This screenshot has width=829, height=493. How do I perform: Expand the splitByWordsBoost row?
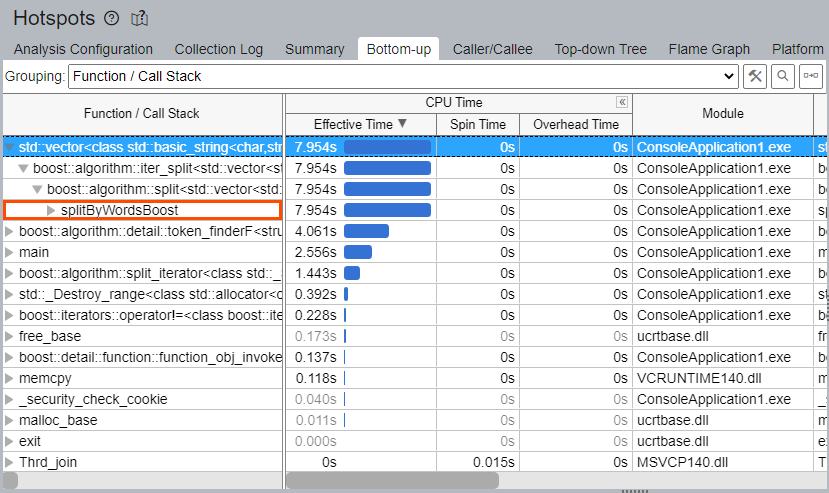click(52, 210)
